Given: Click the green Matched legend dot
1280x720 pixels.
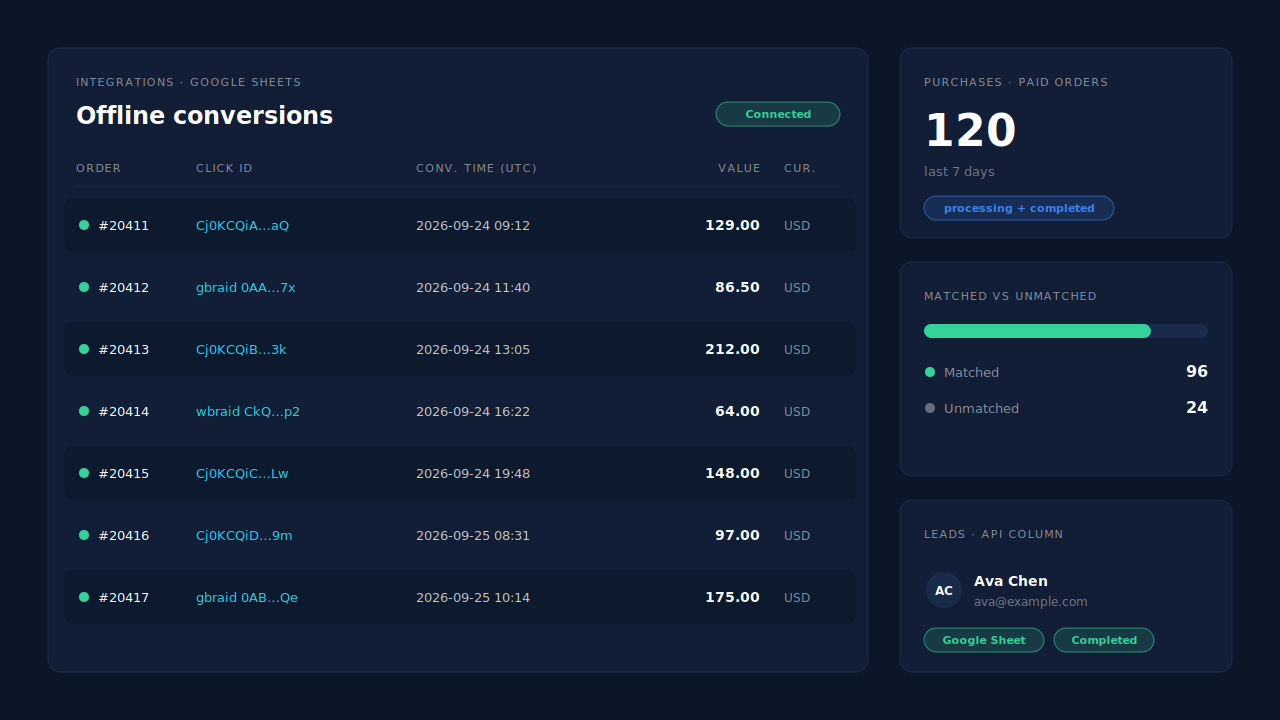Looking at the screenshot, I should tap(930, 372).
